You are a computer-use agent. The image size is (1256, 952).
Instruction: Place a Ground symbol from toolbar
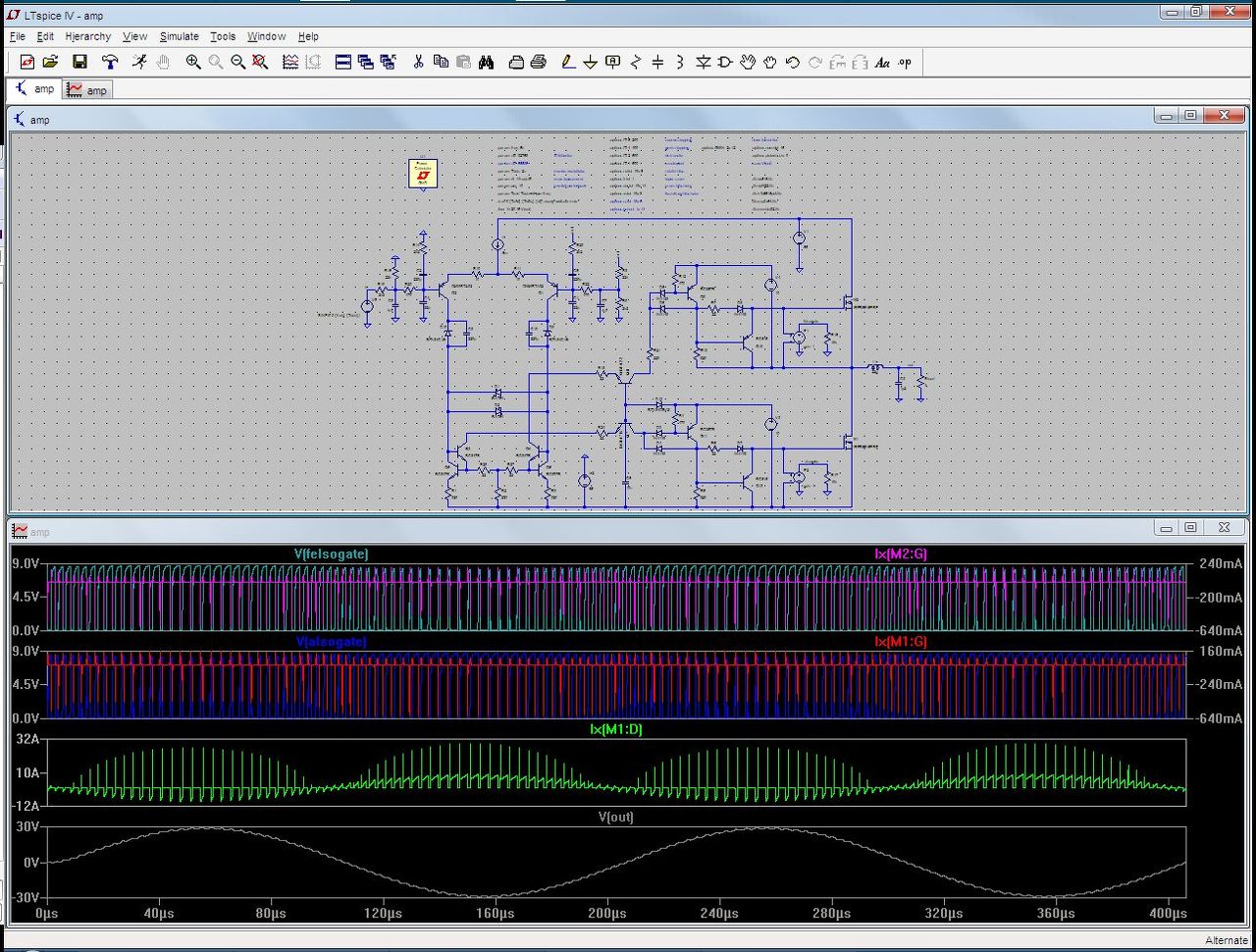(x=590, y=62)
